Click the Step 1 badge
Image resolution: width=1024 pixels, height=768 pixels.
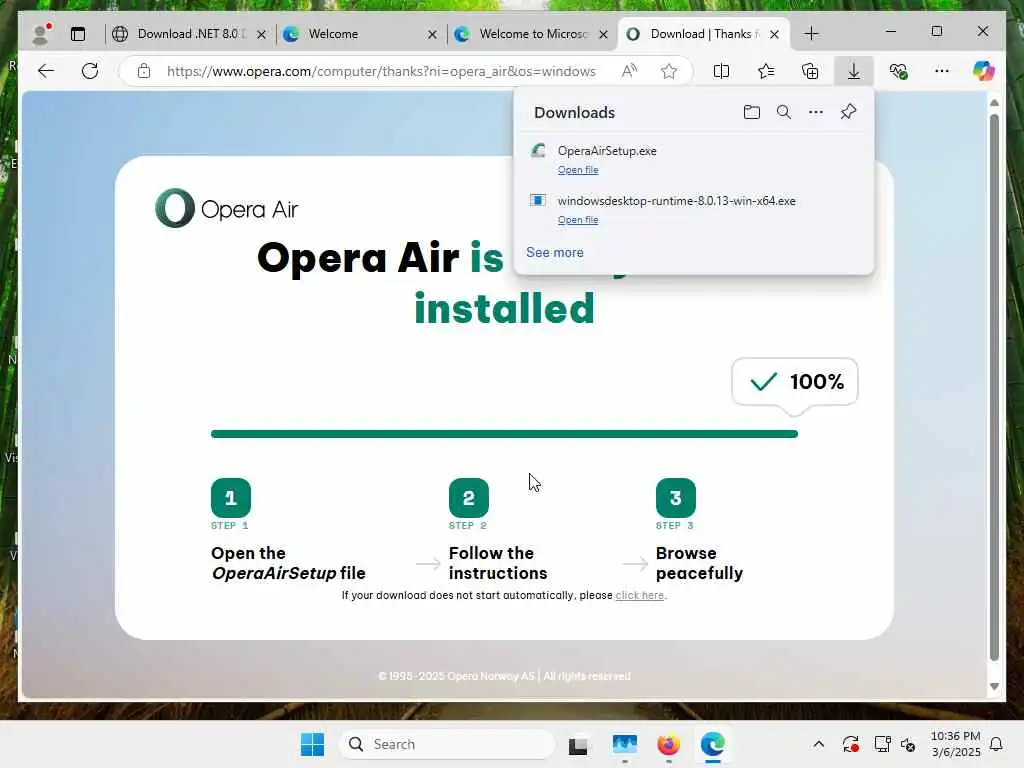point(231,498)
